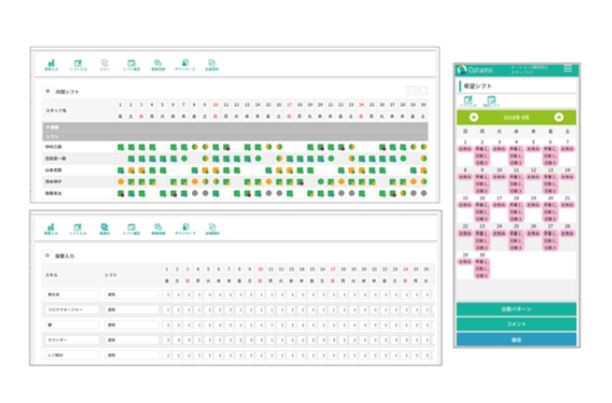Collapse the 月間シフト section using its header icon

coord(47,90)
